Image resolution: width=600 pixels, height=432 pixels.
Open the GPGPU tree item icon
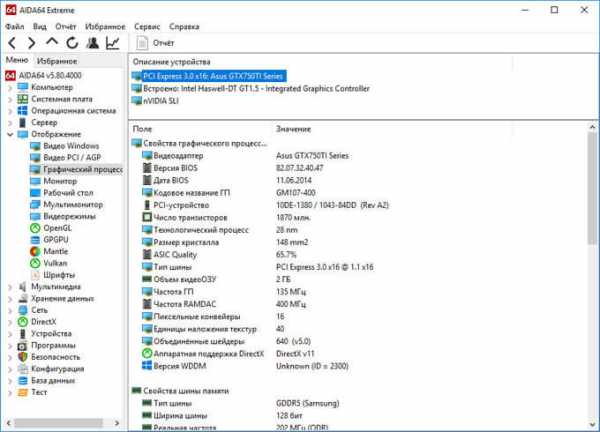click(35, 240)
